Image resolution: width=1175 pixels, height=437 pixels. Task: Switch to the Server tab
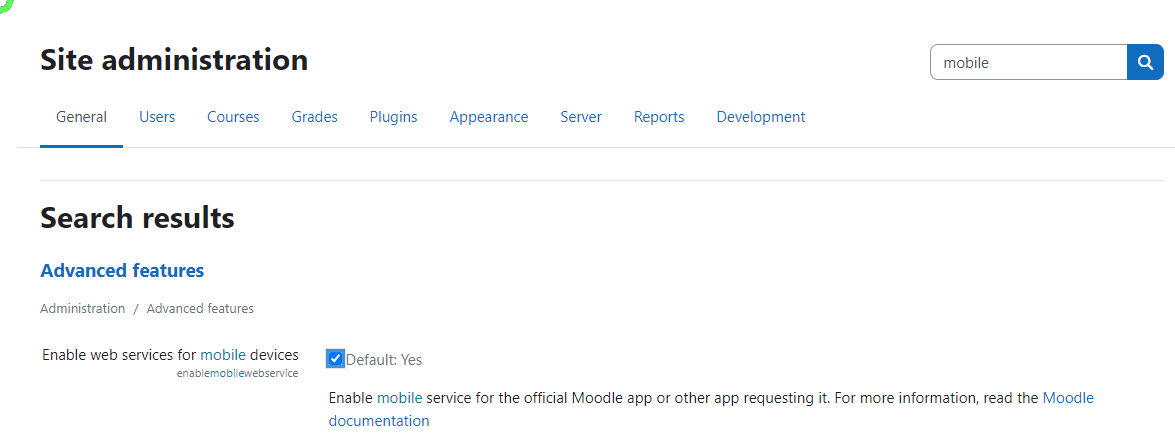581,117
